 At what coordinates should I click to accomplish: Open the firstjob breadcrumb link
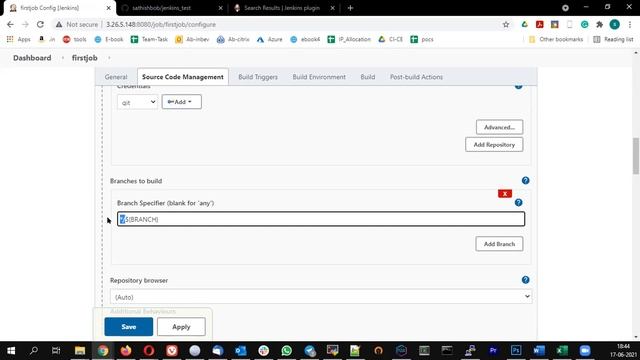click(x=84, y=58)
